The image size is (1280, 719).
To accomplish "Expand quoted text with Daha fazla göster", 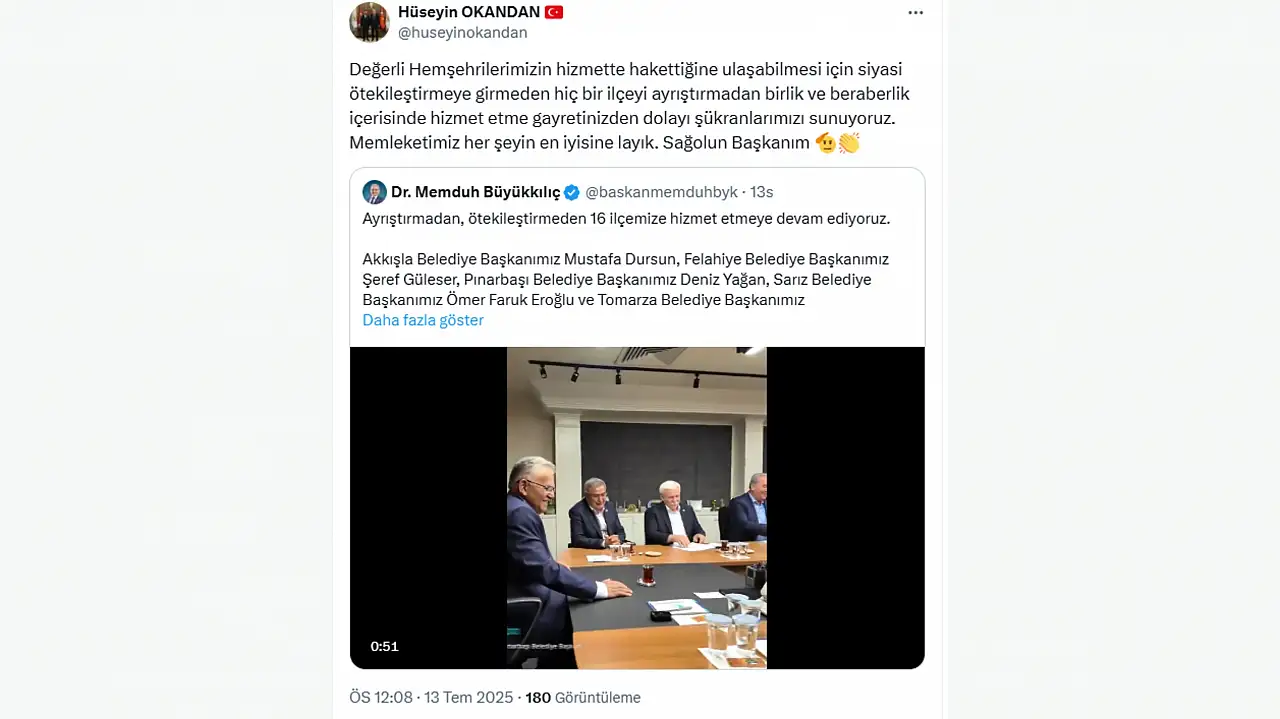I will click(423, 320).
